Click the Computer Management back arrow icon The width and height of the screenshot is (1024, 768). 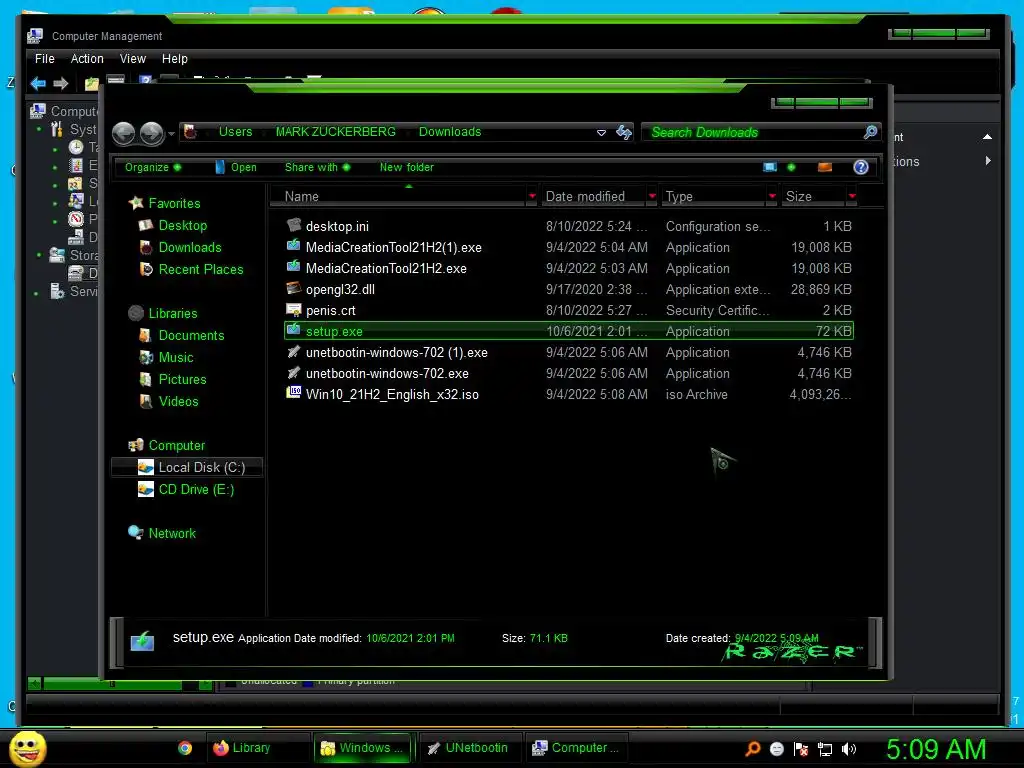[38, 84]
